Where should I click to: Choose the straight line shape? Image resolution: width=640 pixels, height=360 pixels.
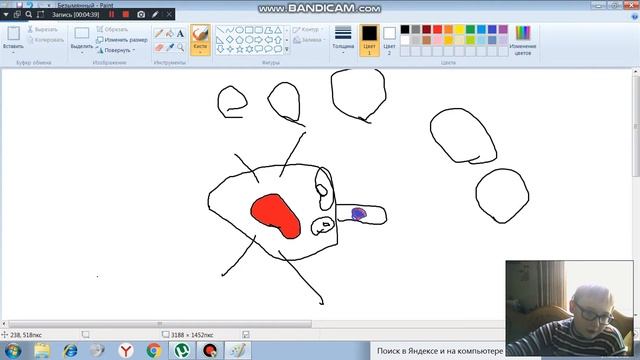220,30
